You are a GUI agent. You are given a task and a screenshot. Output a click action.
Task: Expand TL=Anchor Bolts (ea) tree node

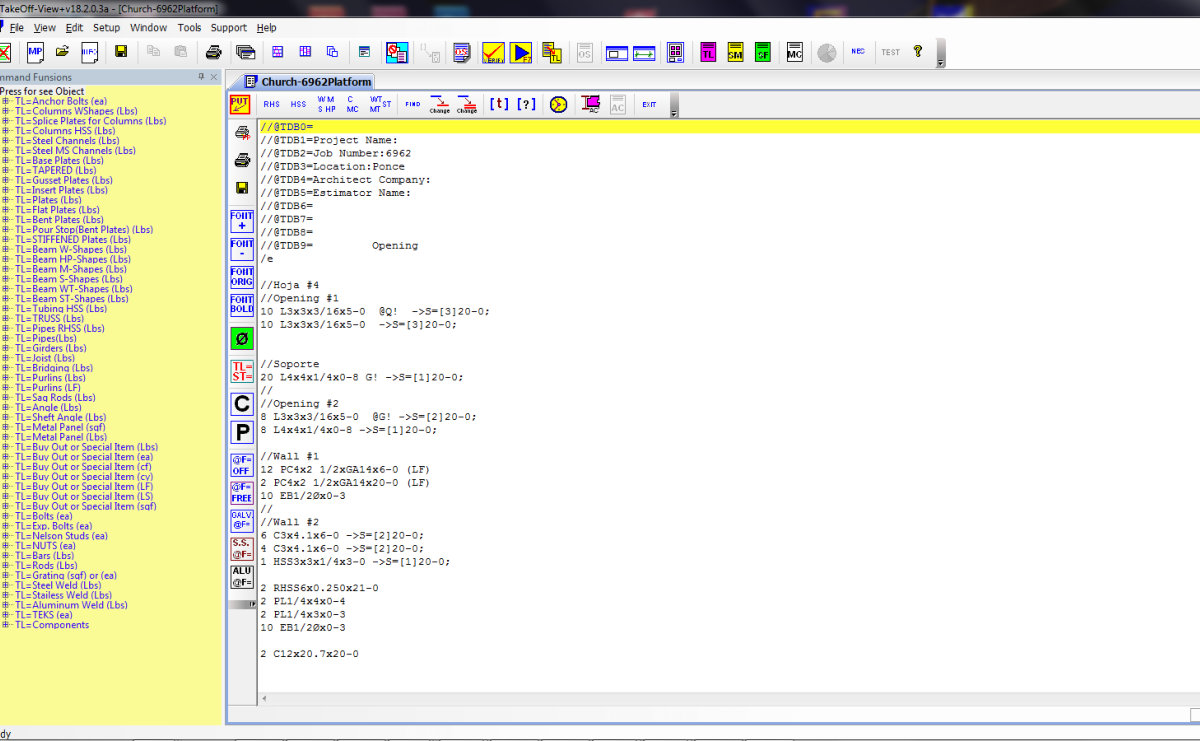(x=5, y=101)
